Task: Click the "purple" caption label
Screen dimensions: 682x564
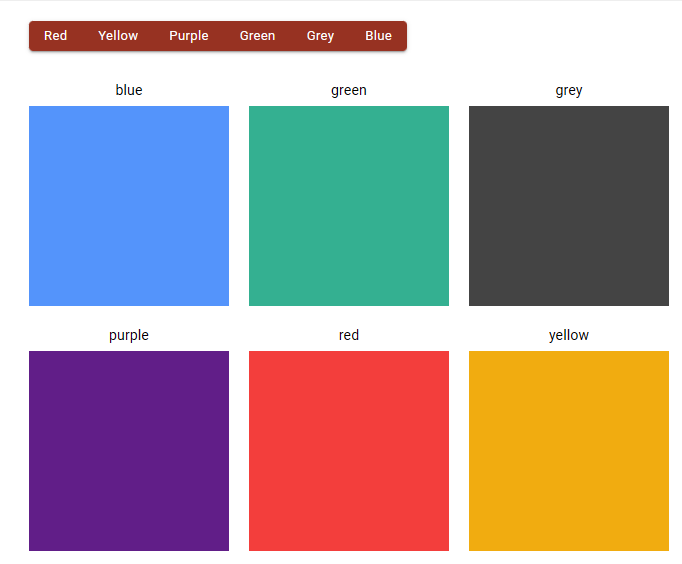Action: [129, 335]
